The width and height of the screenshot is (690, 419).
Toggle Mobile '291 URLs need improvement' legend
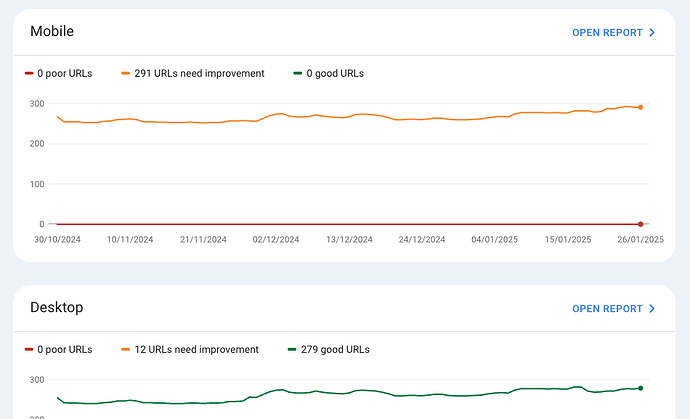tap(193, 74)
